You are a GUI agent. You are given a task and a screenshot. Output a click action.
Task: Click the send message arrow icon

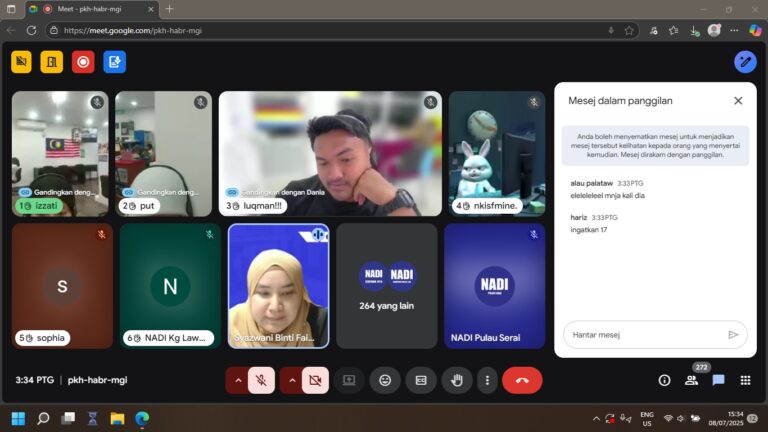click(x=733, y=335)
